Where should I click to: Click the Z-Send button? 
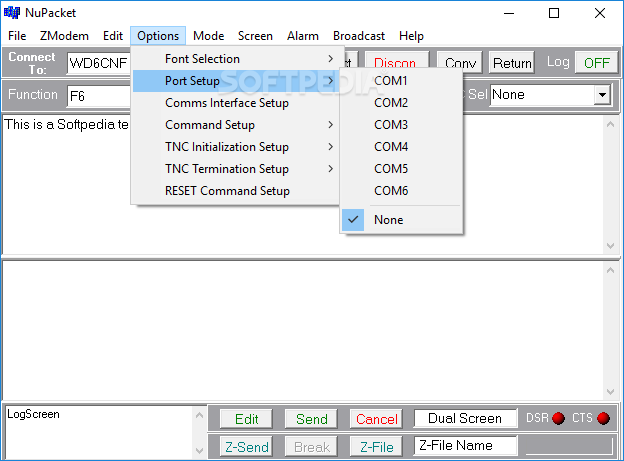click(x=246, y=447)
